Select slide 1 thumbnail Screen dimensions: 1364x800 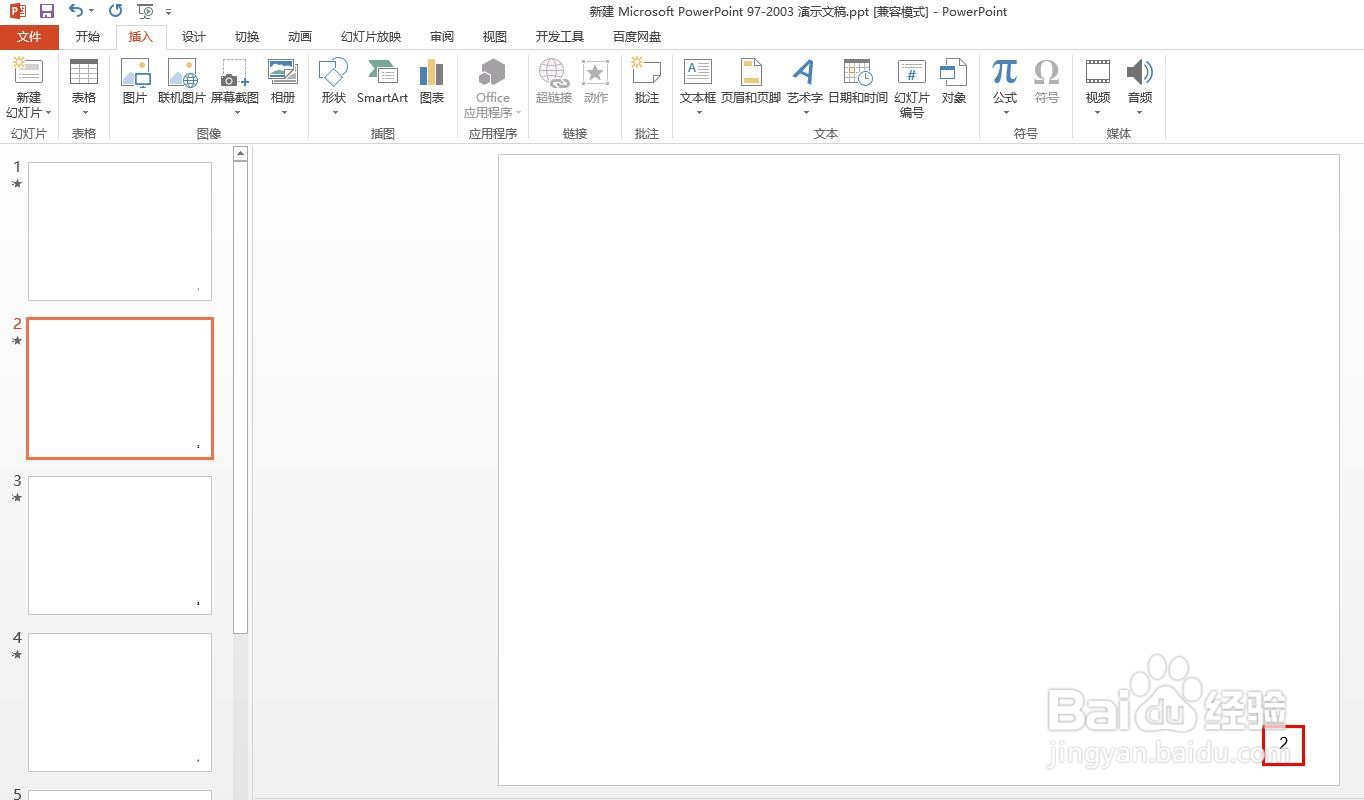tap(120, 231)
